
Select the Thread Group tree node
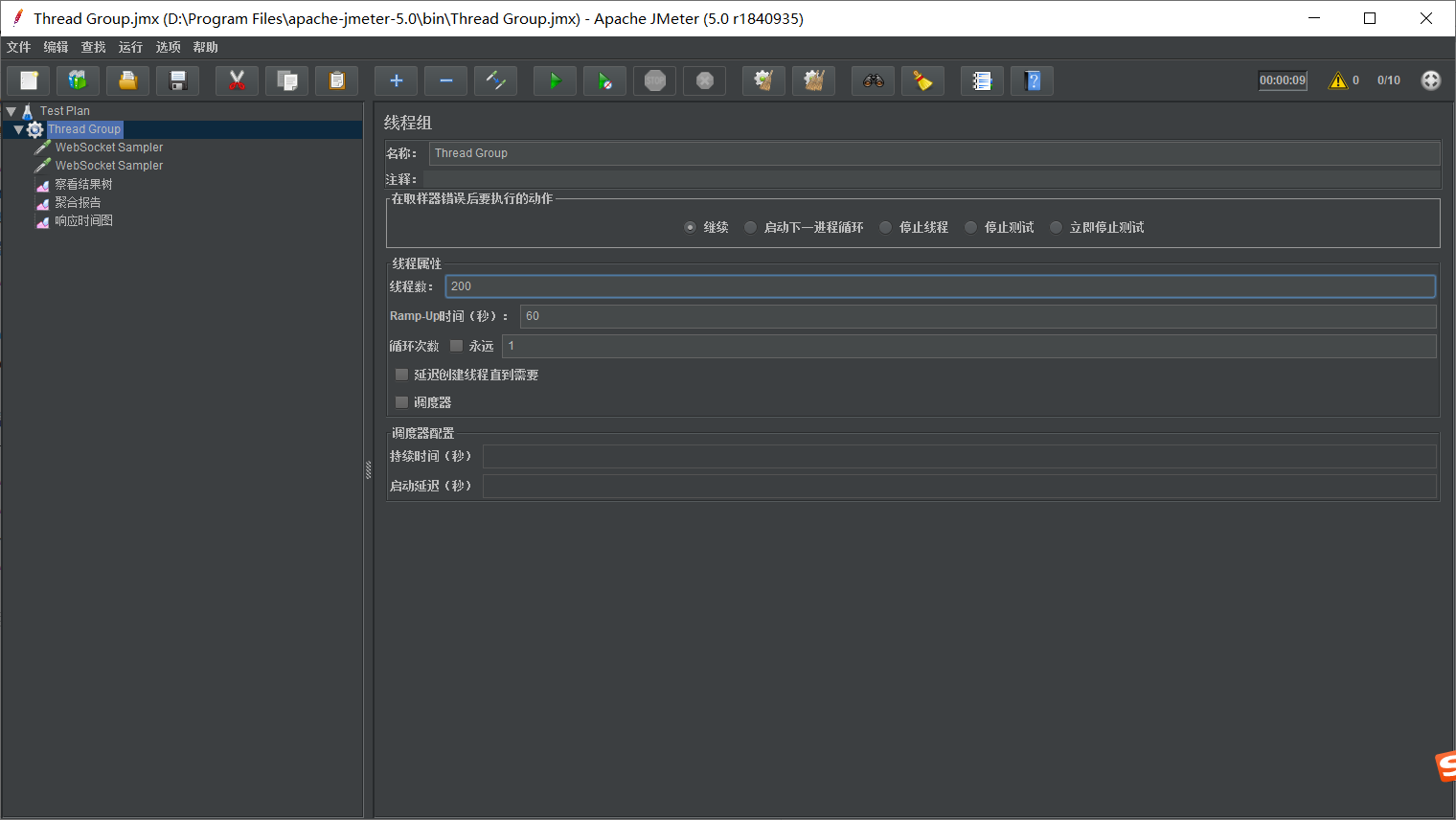click(x=84, y=129)
